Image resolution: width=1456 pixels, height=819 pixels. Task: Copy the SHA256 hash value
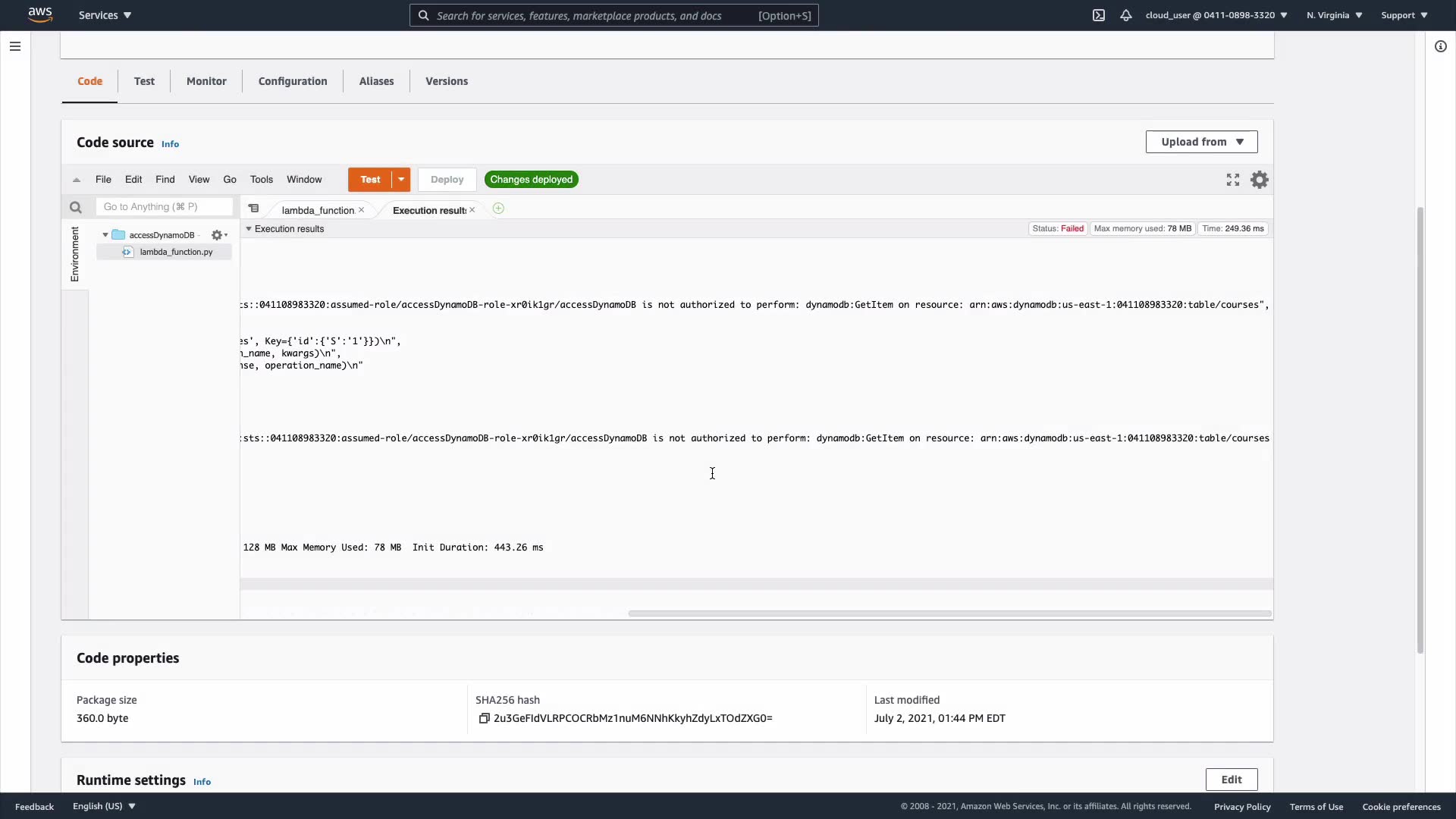coord(484,718)
